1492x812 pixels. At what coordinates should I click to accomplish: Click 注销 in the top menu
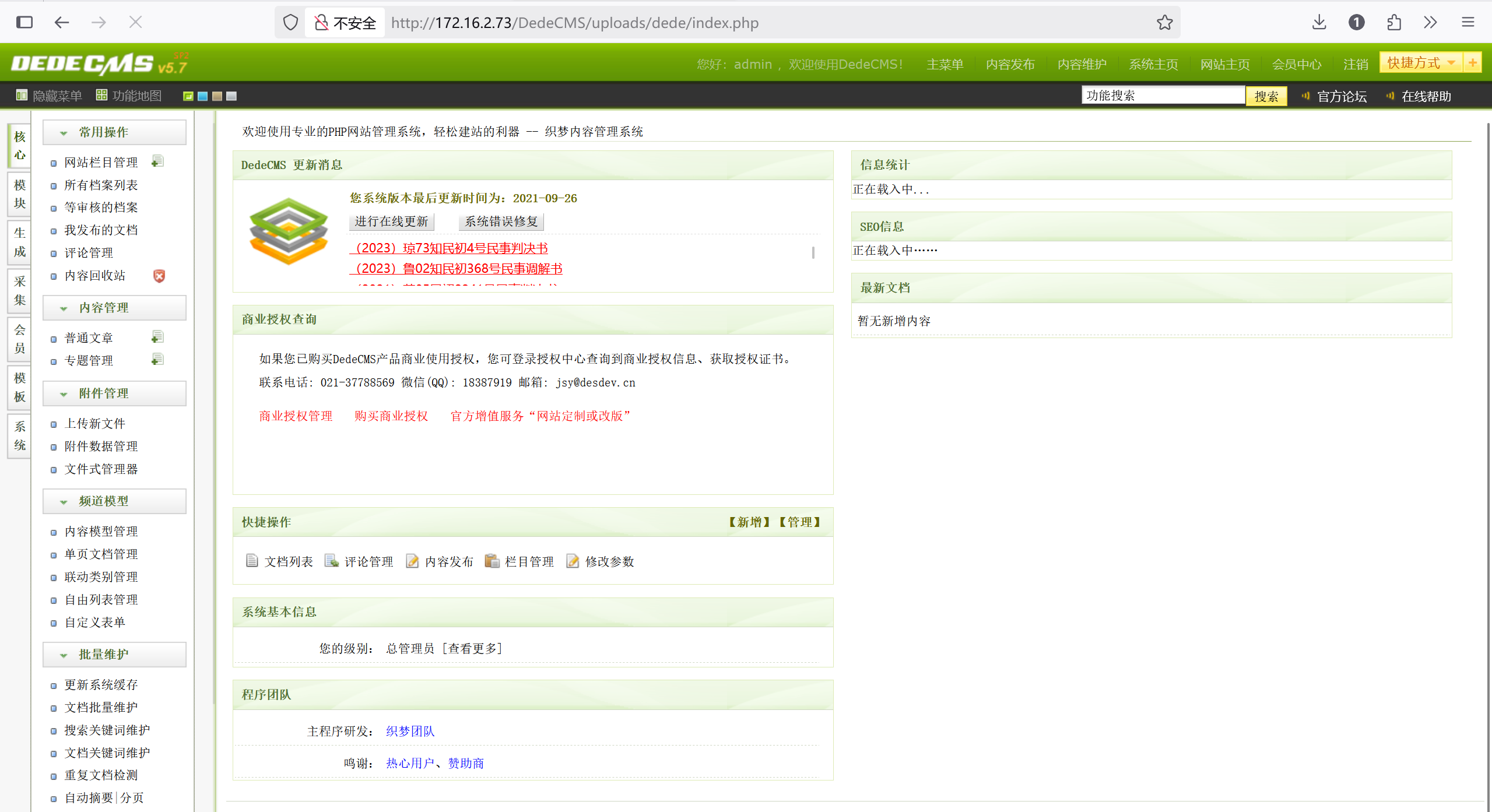tap(1356, 64)
